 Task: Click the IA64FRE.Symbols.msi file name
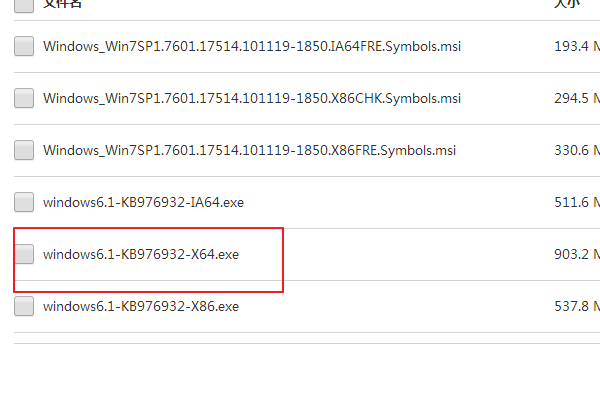(252, 46)
